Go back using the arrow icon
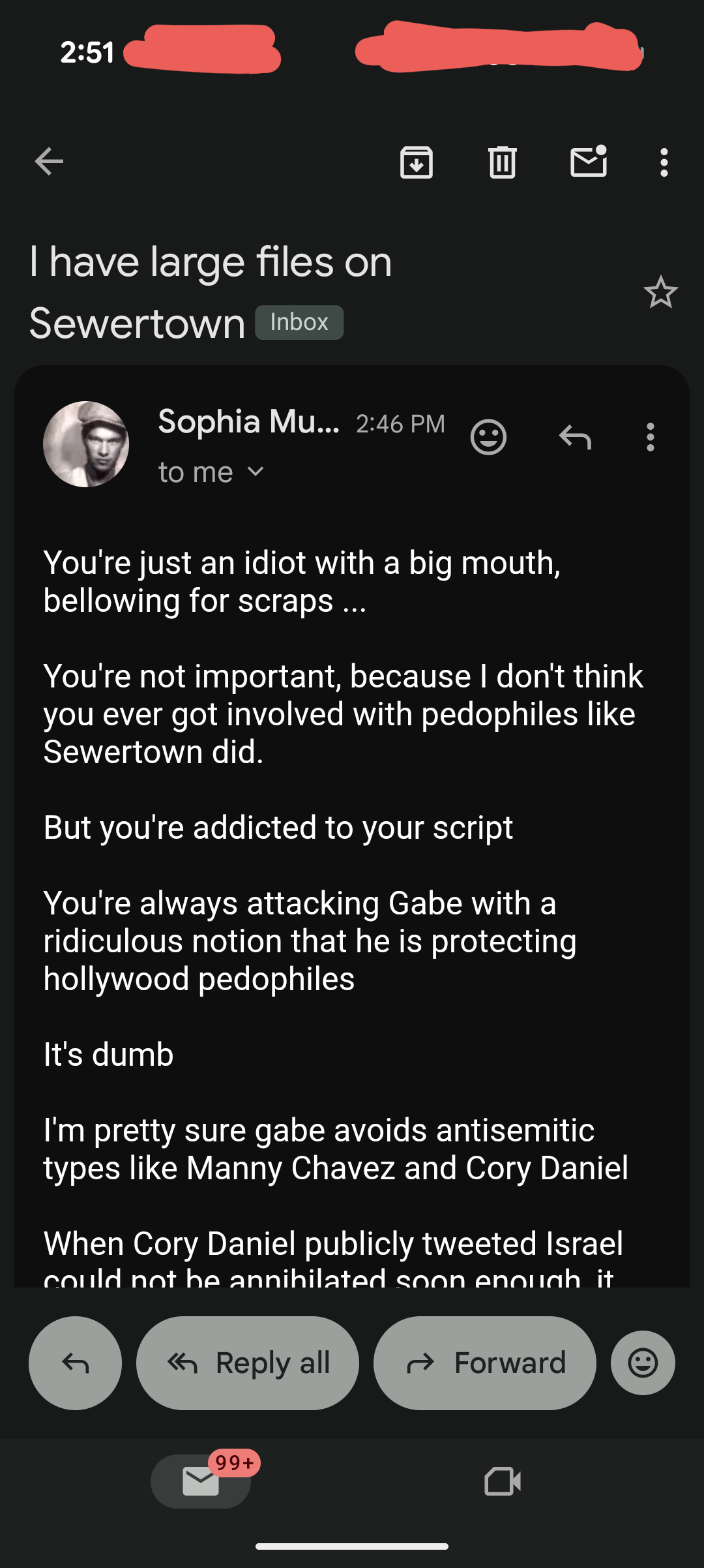This screenshot has width=704, height=1568. [49, 162]
